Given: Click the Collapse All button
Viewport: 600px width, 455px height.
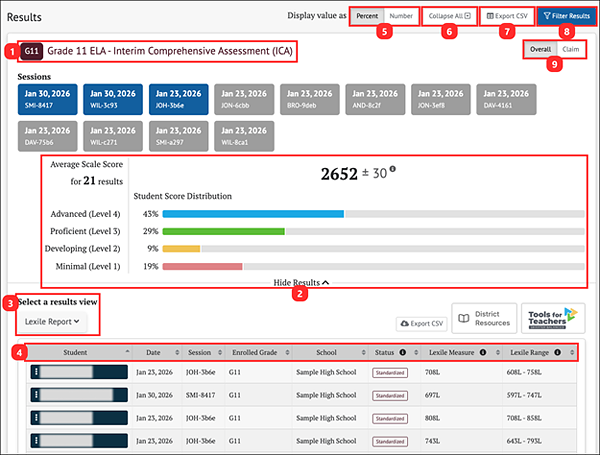Looking at the screenshot, I should point(449,16).
